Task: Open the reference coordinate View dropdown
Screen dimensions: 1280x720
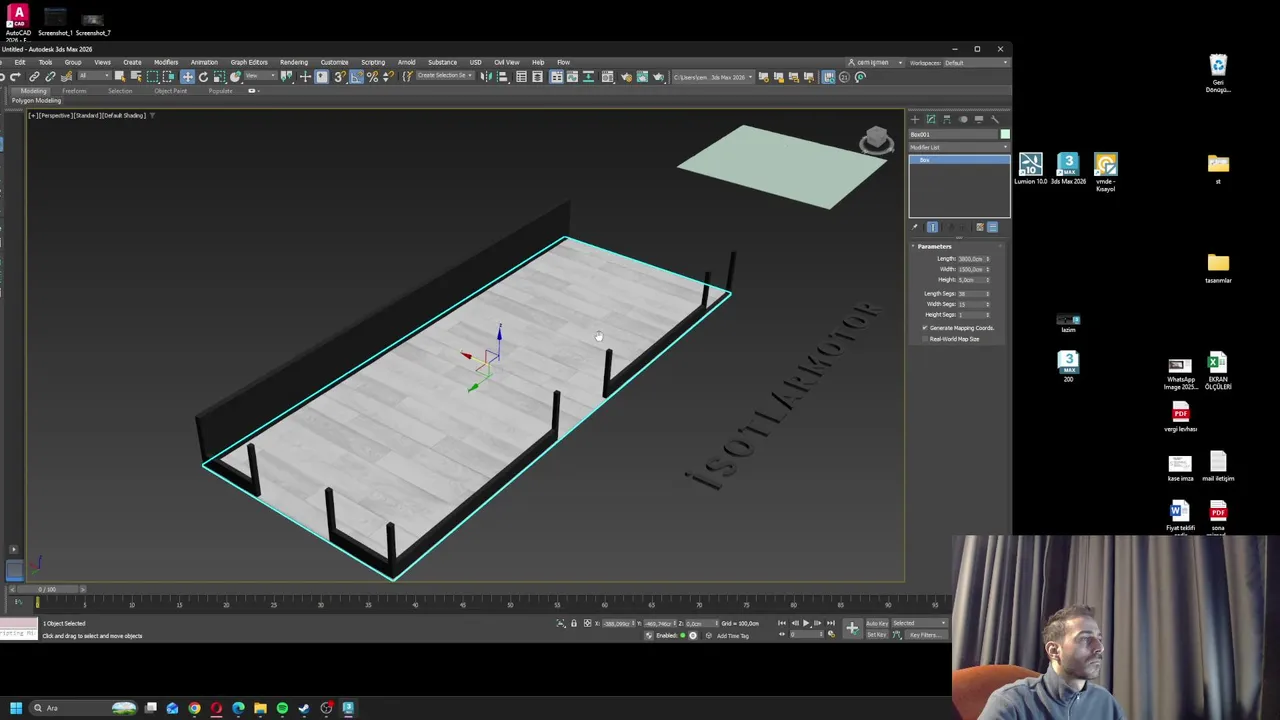Action: coord(261,77)
